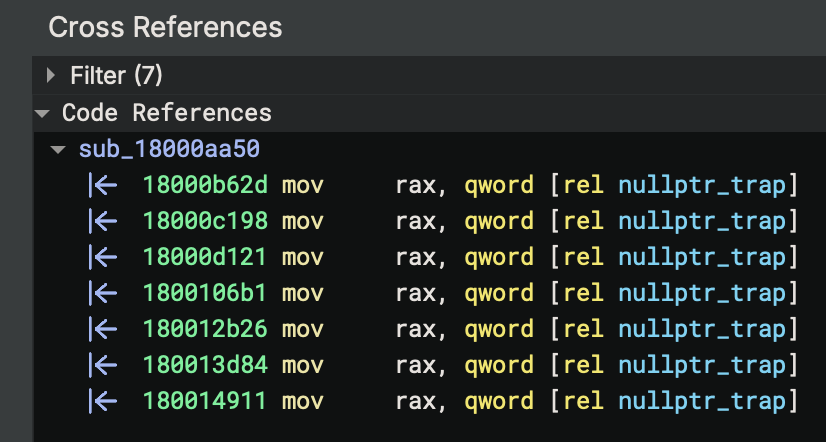Open cross reference at address 180012b26
Screen dimensions: 826x442
coord(205,329)
